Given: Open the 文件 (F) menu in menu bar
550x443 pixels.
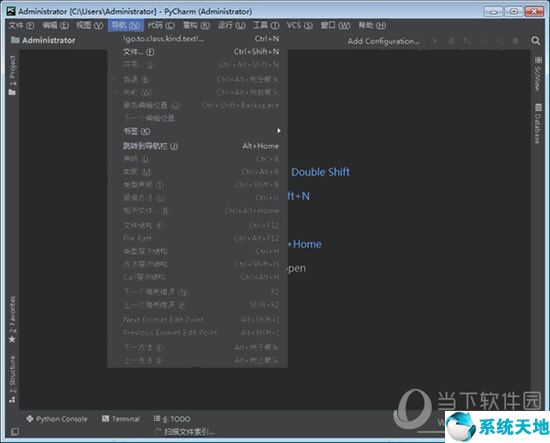Looking at the screenshot, I should (x=21, y=25).
